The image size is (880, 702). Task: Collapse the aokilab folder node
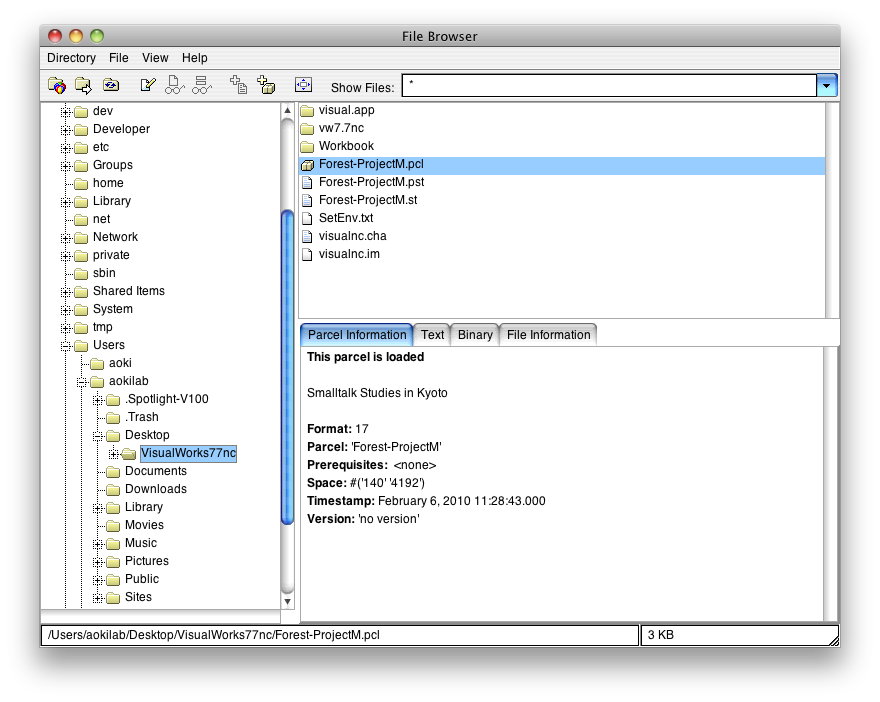(82, 382)
